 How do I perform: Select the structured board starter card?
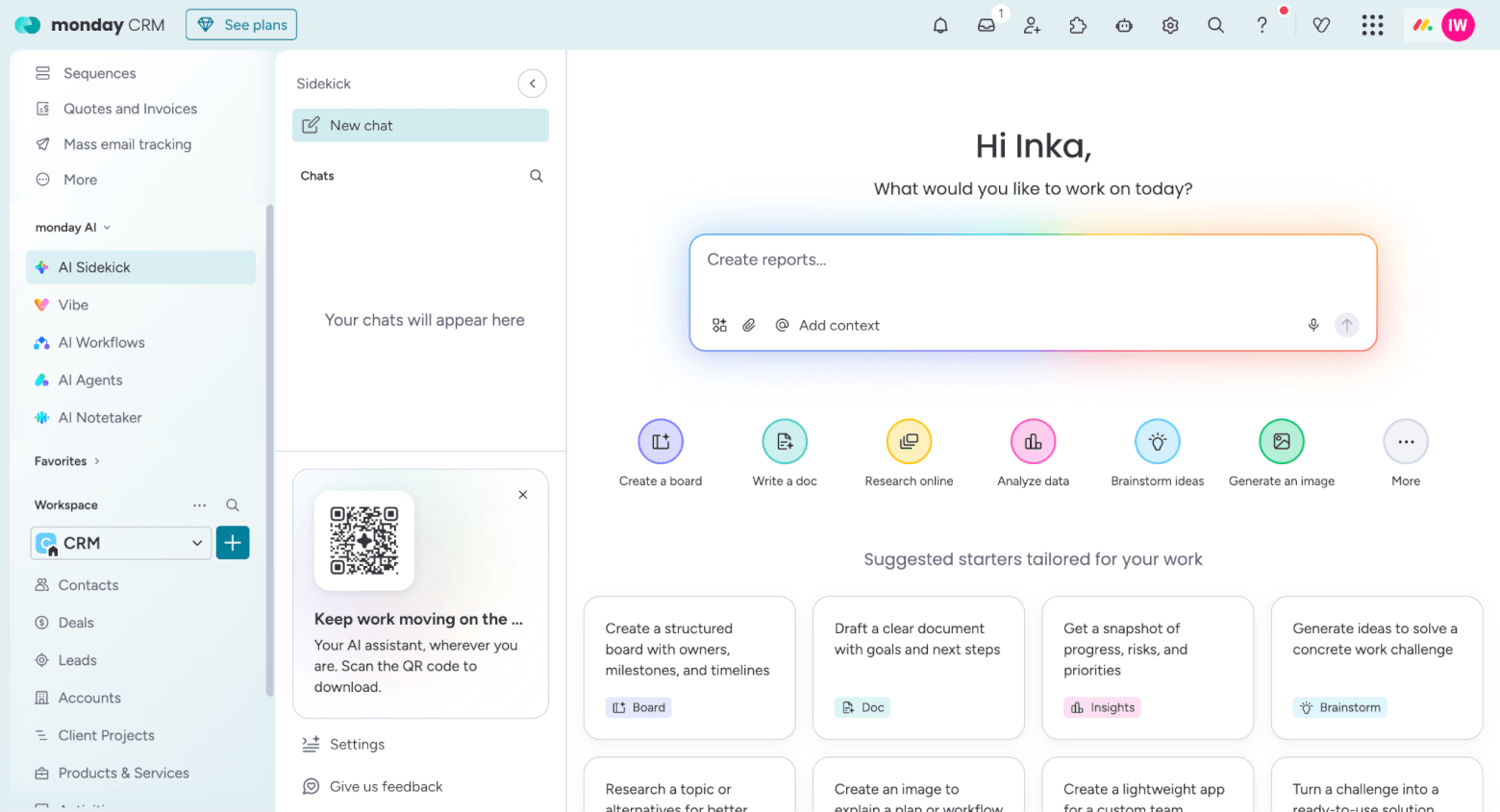pos(689,668)
